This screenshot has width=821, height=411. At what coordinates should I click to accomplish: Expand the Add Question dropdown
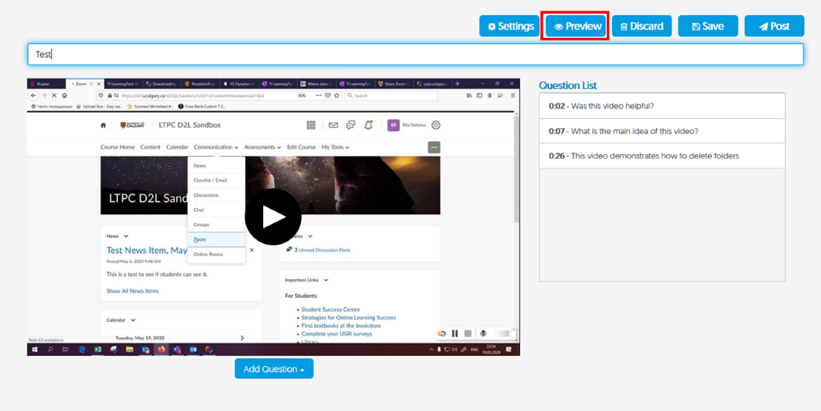[x=274, y=369]
